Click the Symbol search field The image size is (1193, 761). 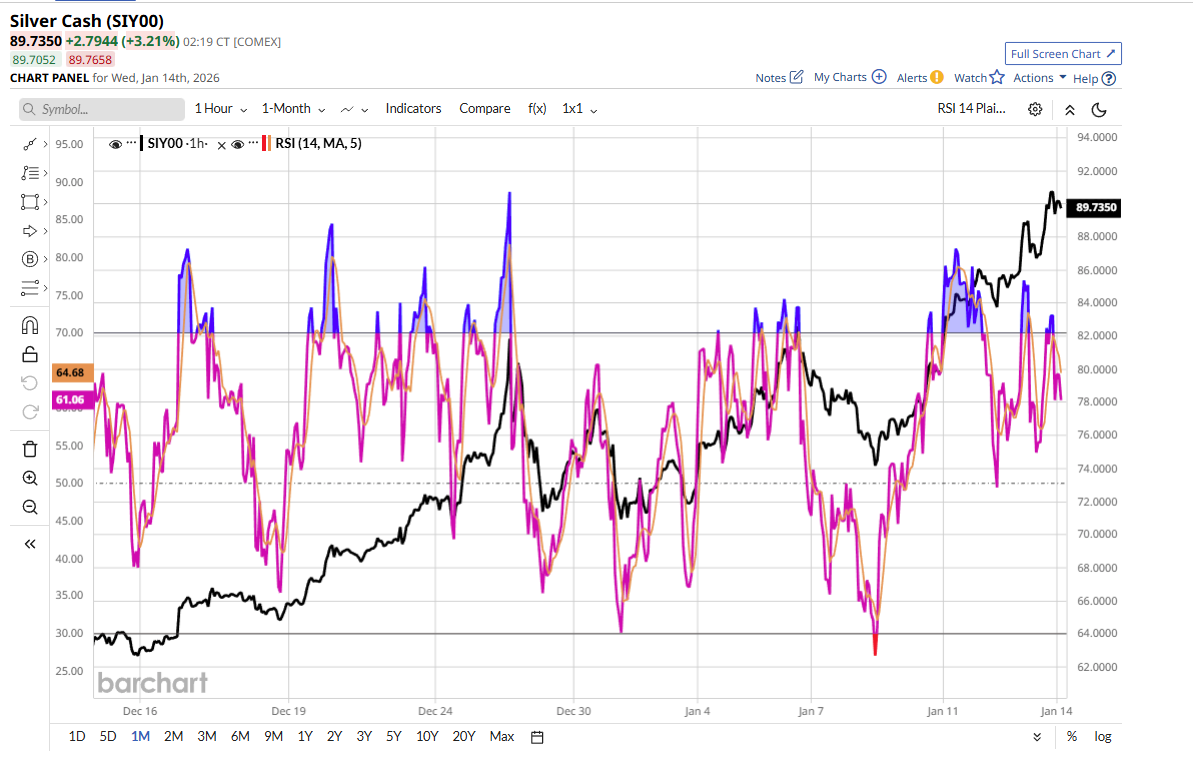[102, 109]
